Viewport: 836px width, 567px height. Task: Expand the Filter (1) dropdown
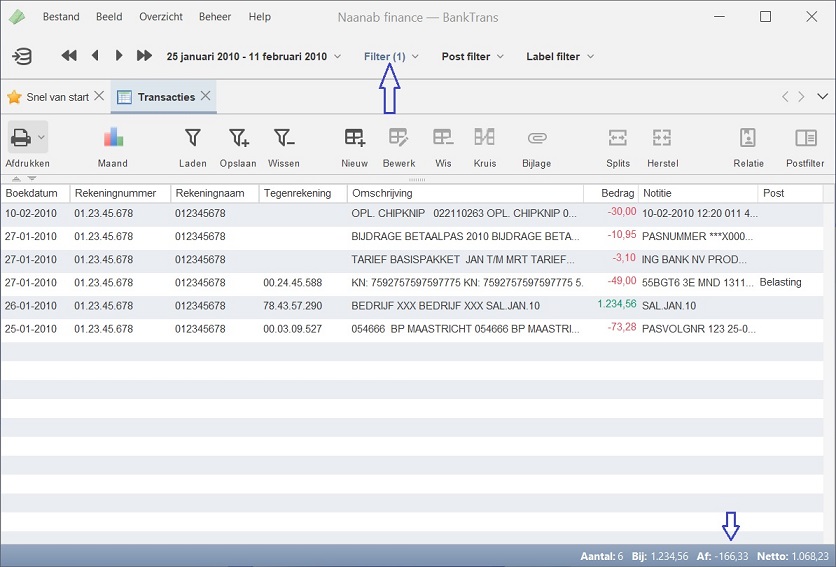[x=391, y=56]
